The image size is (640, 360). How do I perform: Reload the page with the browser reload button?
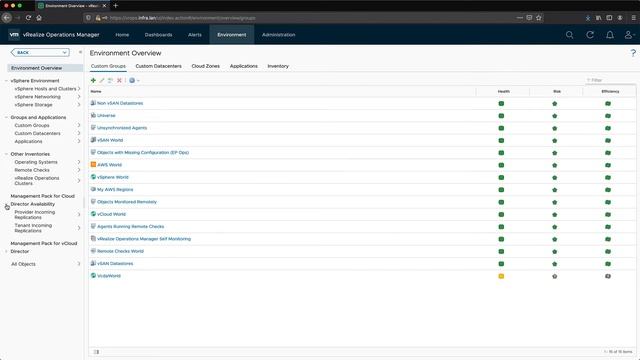tap(28, 18)
